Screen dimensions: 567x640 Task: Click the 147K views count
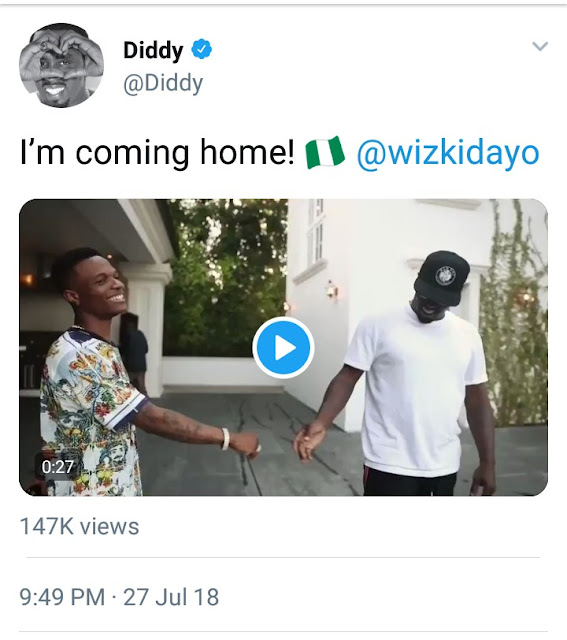pyautogui.click(x=80, y=526)
